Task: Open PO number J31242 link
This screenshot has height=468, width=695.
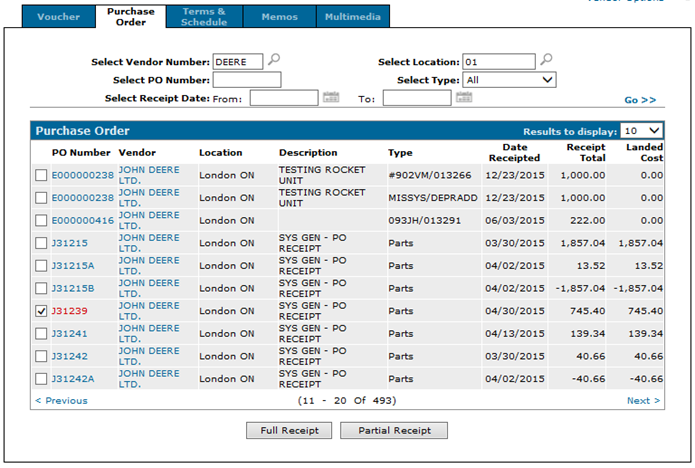Action: [70, 356]
